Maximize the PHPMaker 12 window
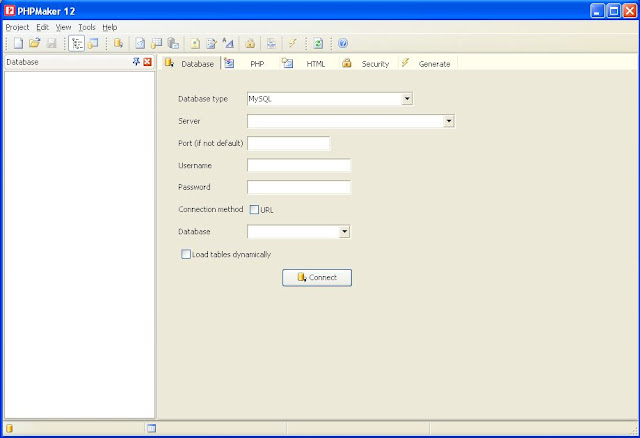The width and height of the screenshot is (640, 438). coord(613,11)
